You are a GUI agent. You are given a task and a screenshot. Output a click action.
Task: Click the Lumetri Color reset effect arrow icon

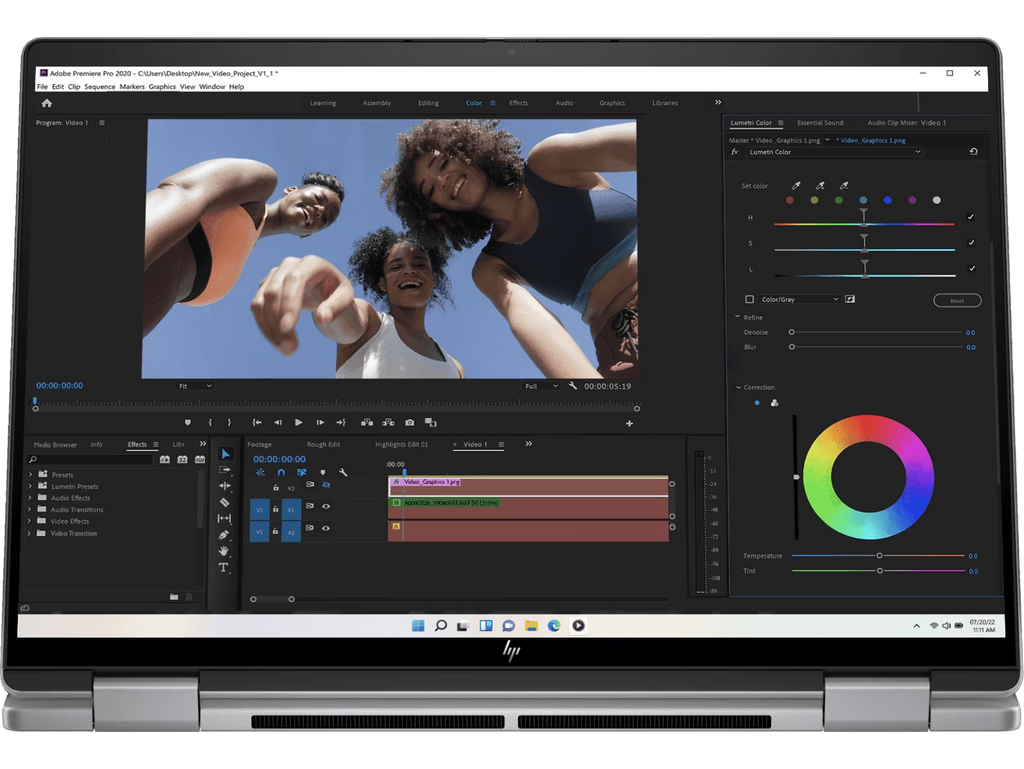coord(973,152)
